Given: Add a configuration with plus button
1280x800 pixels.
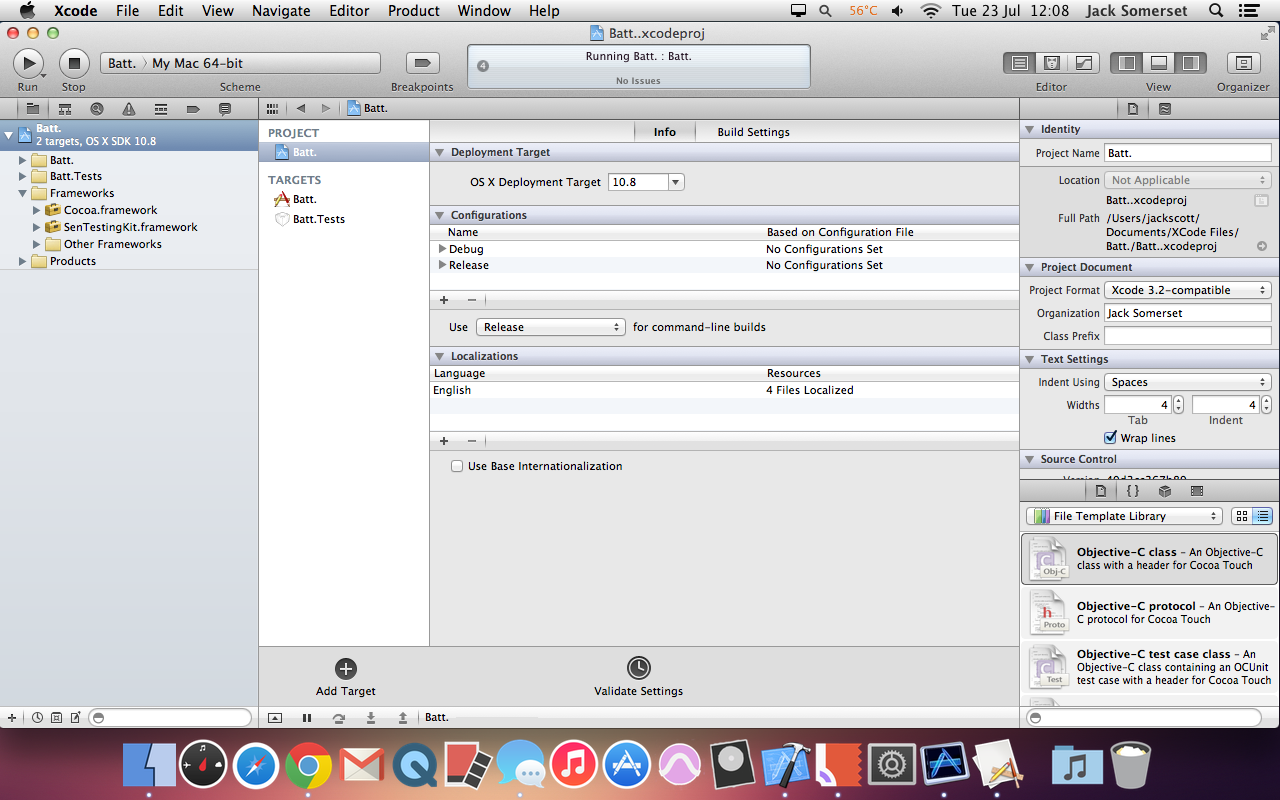Looking at the screenshot, I should pos(444,300).
